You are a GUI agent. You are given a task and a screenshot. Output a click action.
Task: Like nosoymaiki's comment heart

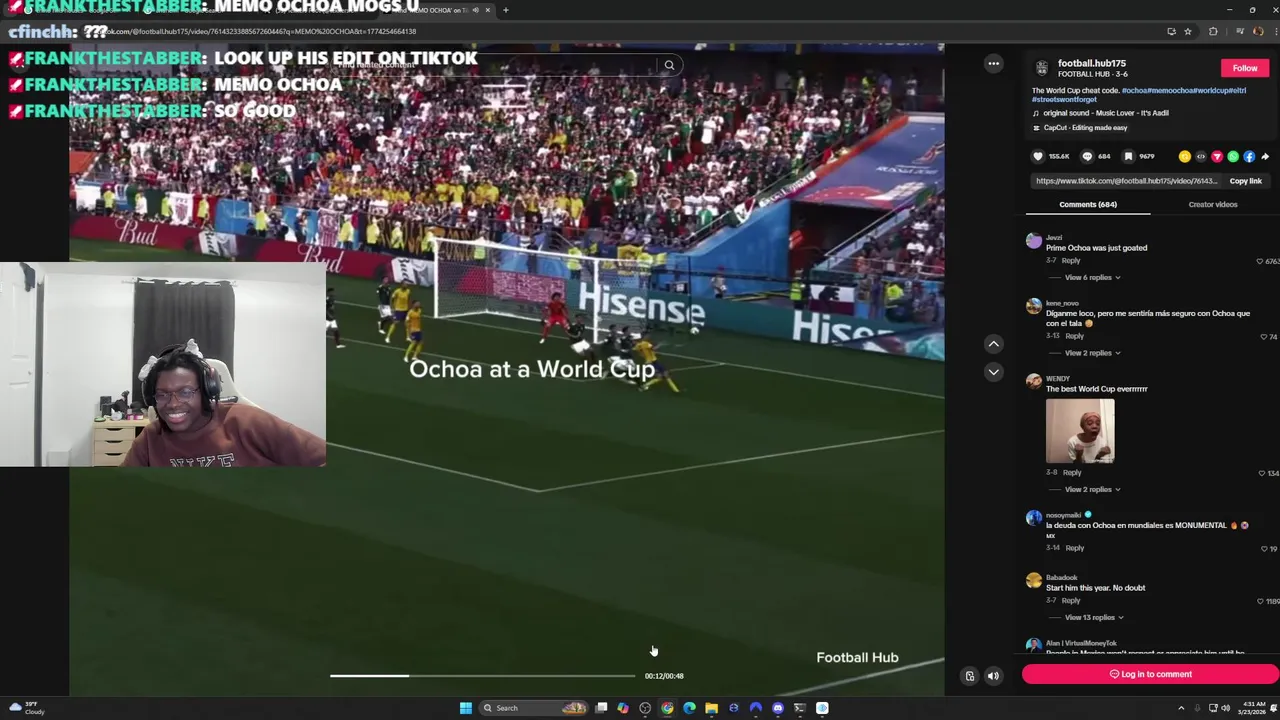pos(1264,549)
